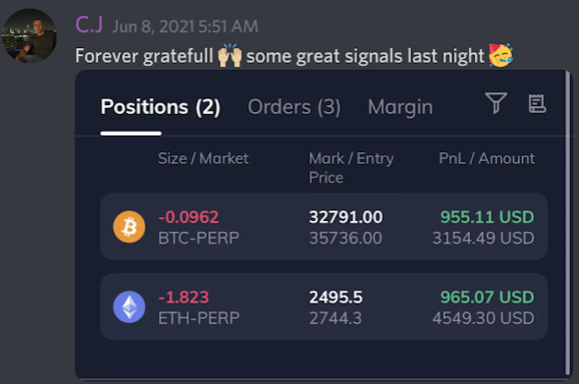Click the PnL / Amount column header
This screenshot has width=579, height=384.
pos(487,158)
